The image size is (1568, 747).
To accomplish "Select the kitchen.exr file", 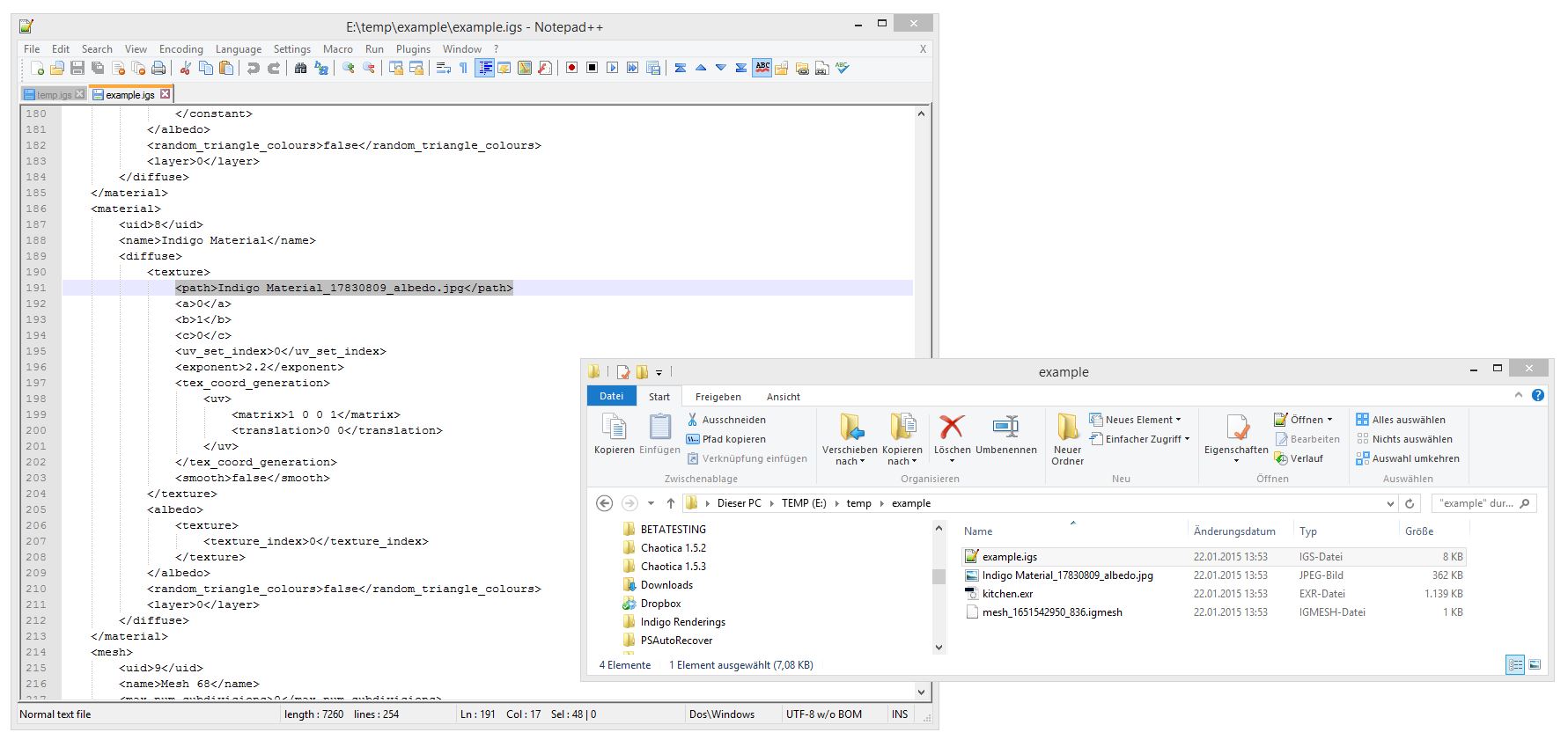I will click(1007, 594).
